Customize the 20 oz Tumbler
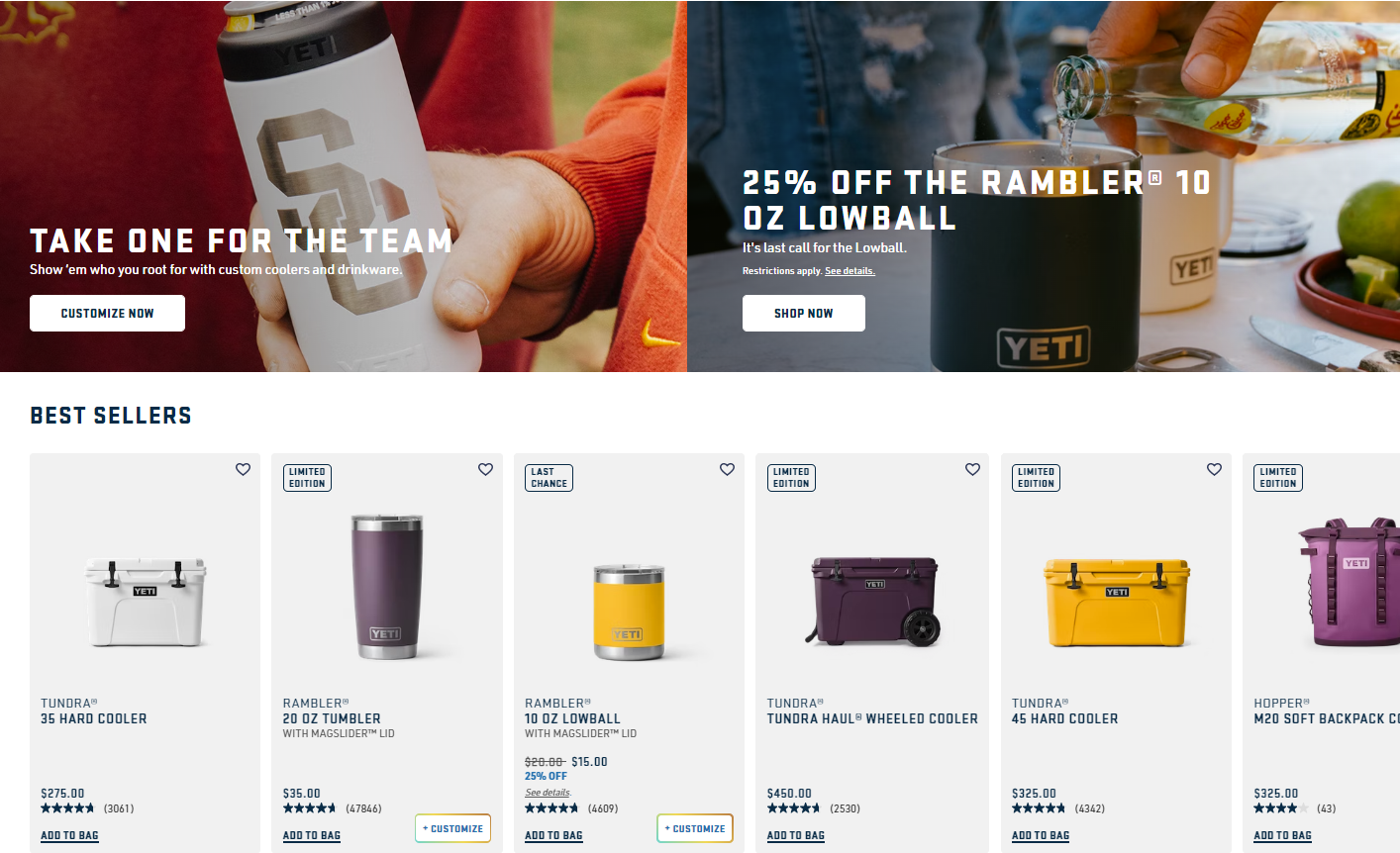The height and width of the screenshot is (853, 1400). click(x=453, y=828)
